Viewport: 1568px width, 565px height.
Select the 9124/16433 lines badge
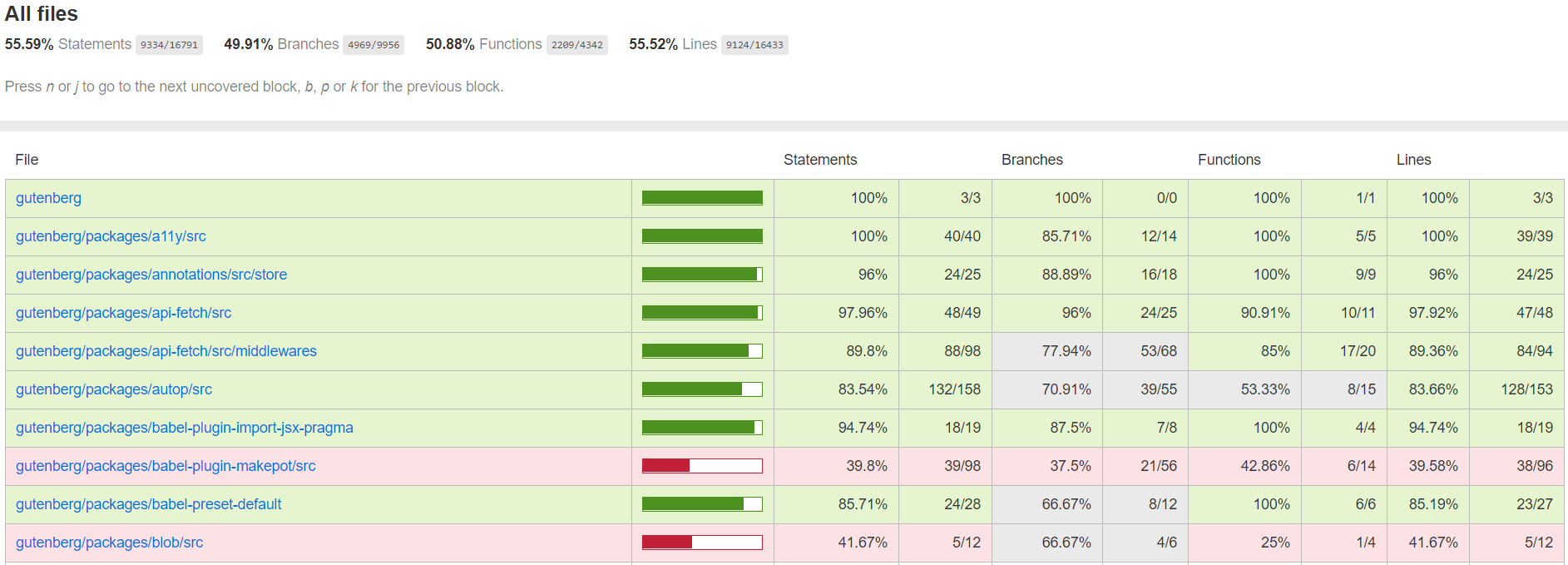754,45
